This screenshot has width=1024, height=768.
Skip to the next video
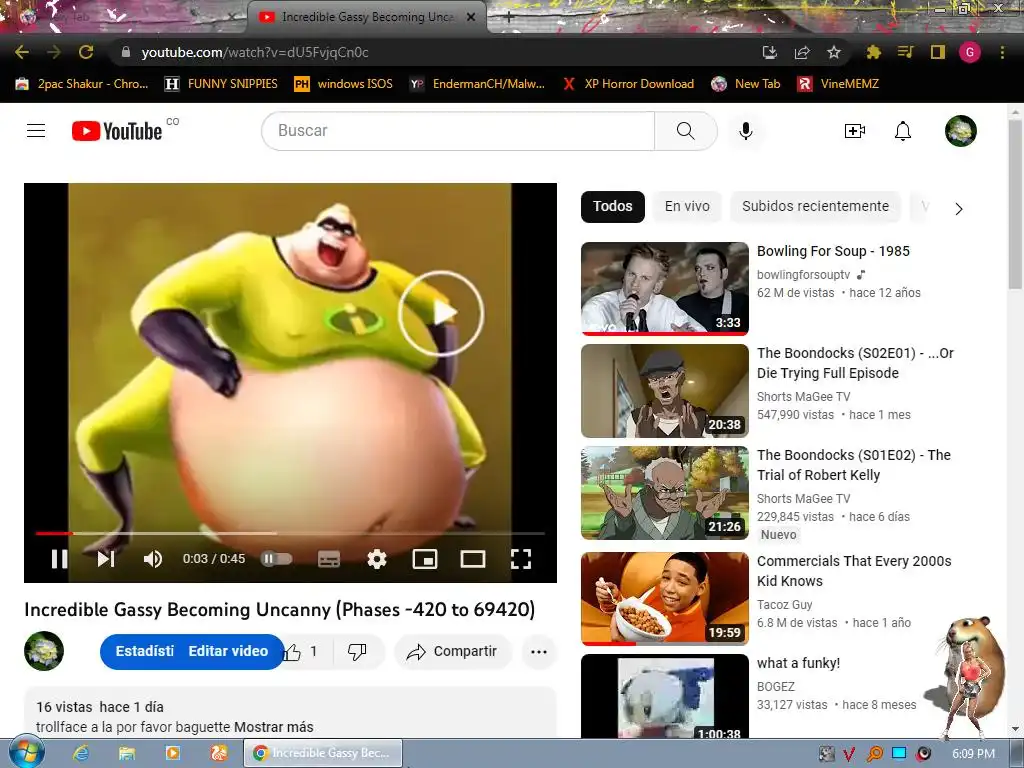pos(106,559)
